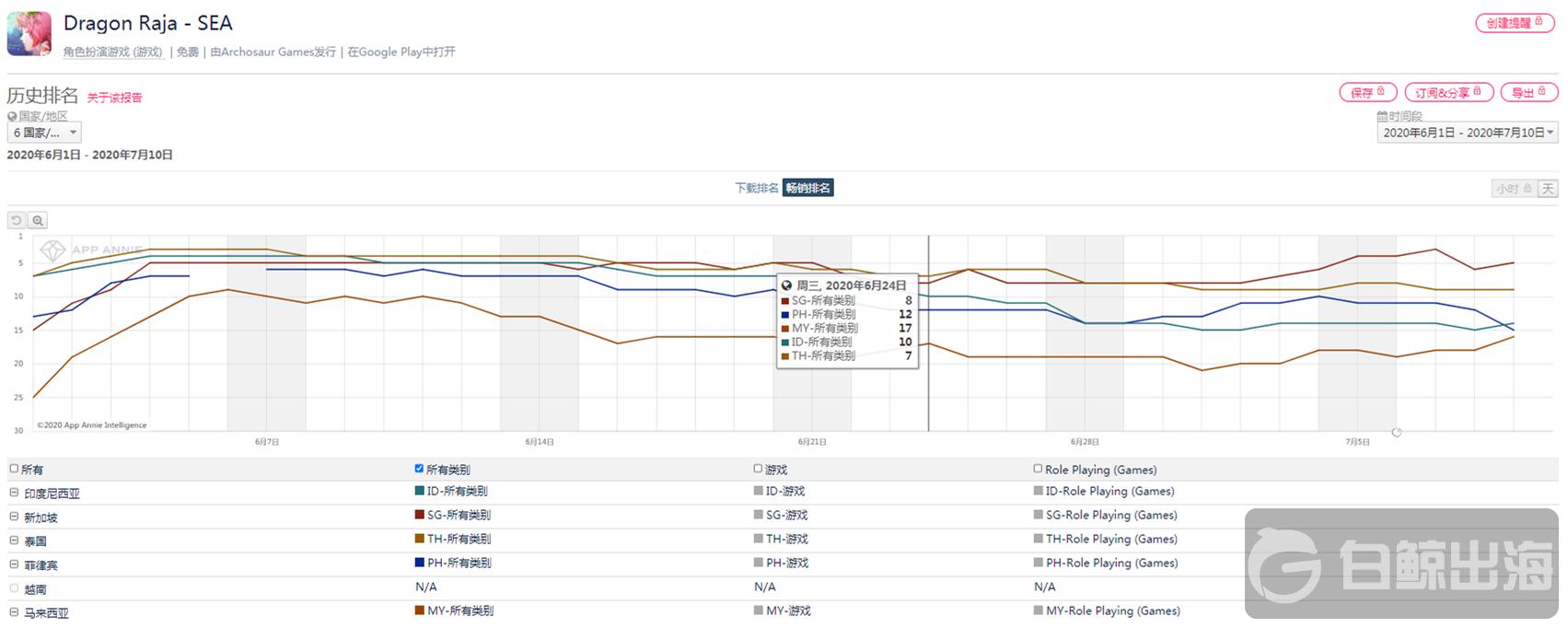
Task: Collapse the 新加坡 row
Action: (14, 517)
